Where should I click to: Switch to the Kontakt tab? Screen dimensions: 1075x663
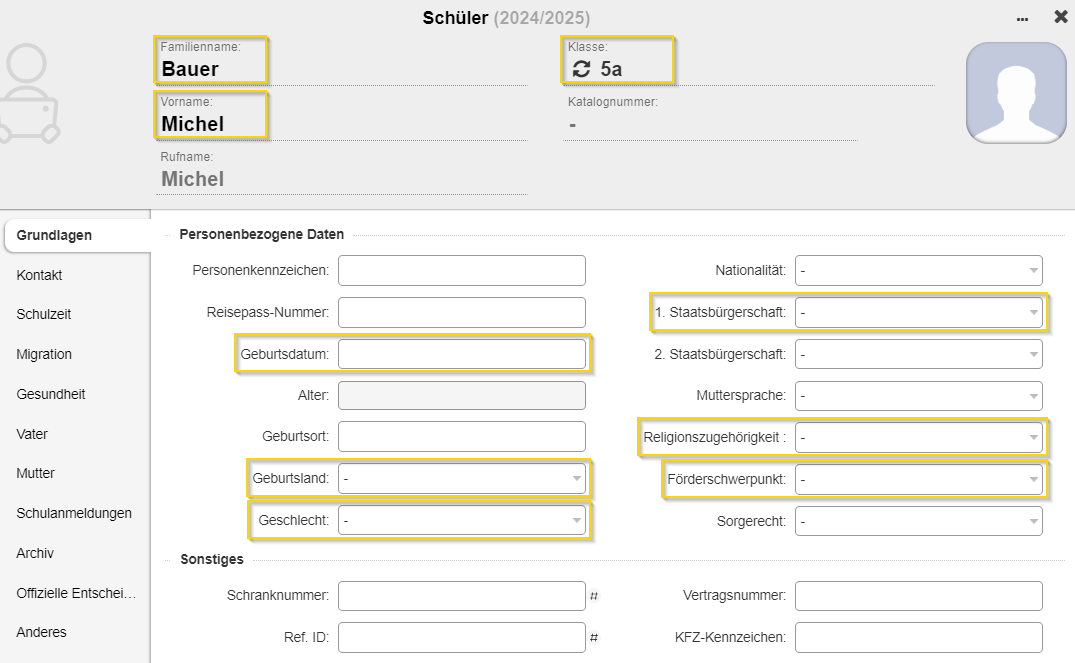[40, 275]
